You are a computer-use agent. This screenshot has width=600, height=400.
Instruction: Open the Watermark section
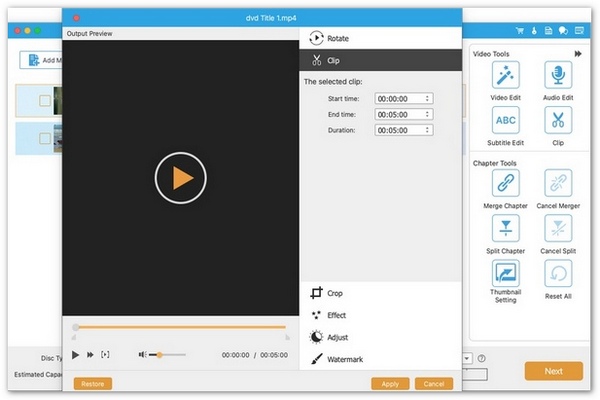(380, 359)
